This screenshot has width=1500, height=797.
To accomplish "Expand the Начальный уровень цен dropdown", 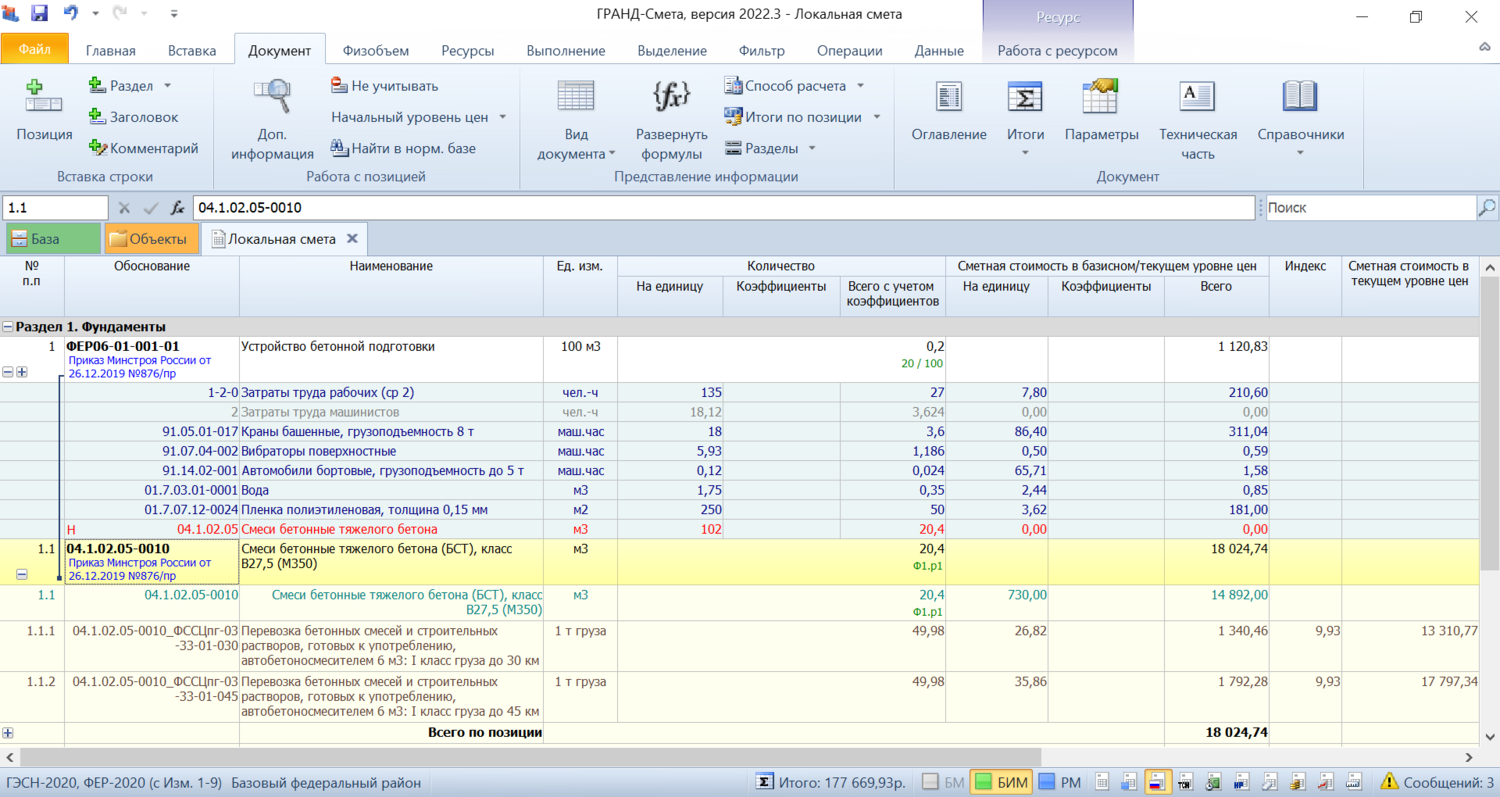I will (x=419, y=117).
